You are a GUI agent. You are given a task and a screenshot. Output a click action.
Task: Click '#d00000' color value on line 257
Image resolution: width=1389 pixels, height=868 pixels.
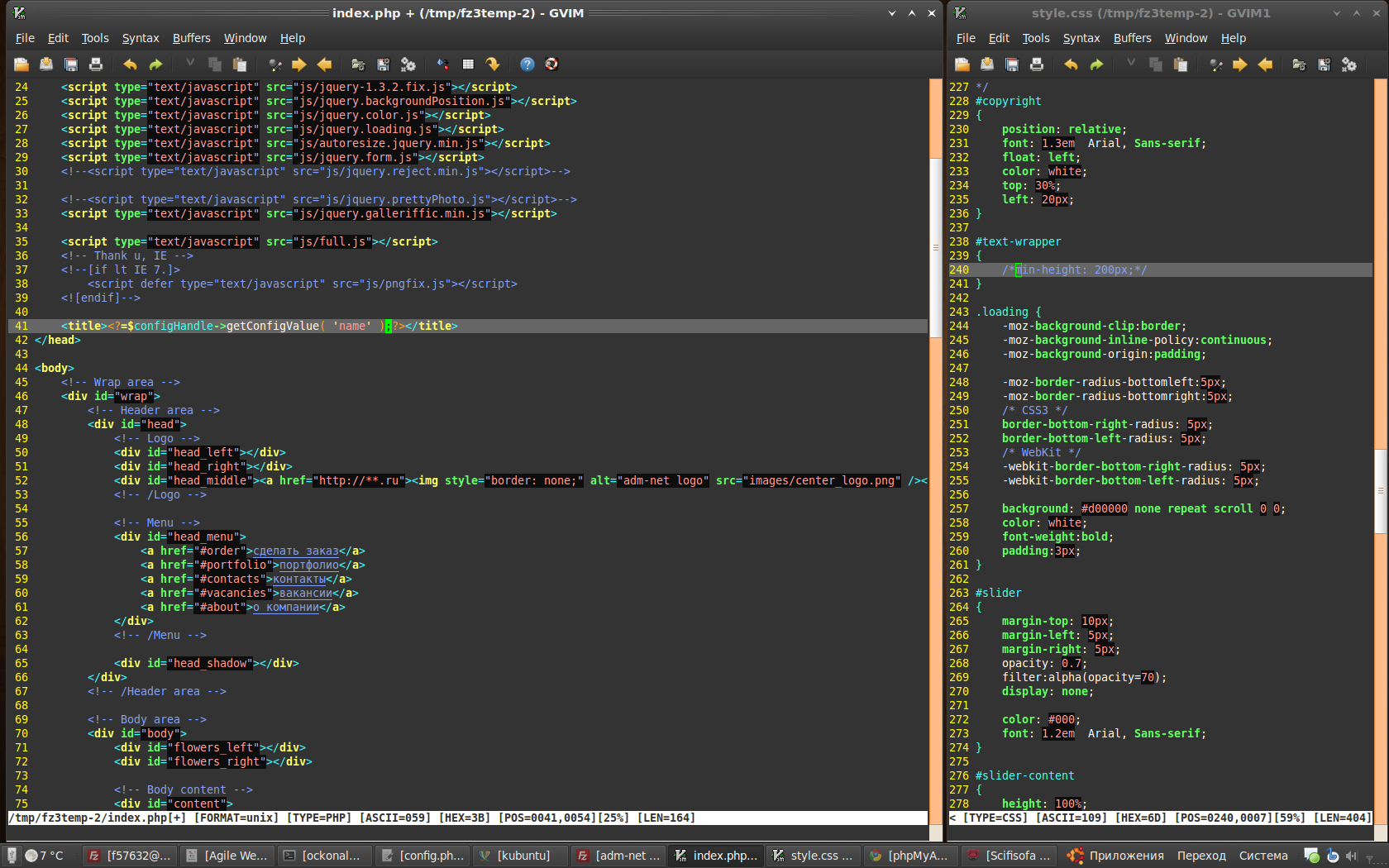tap(1104, 508)
